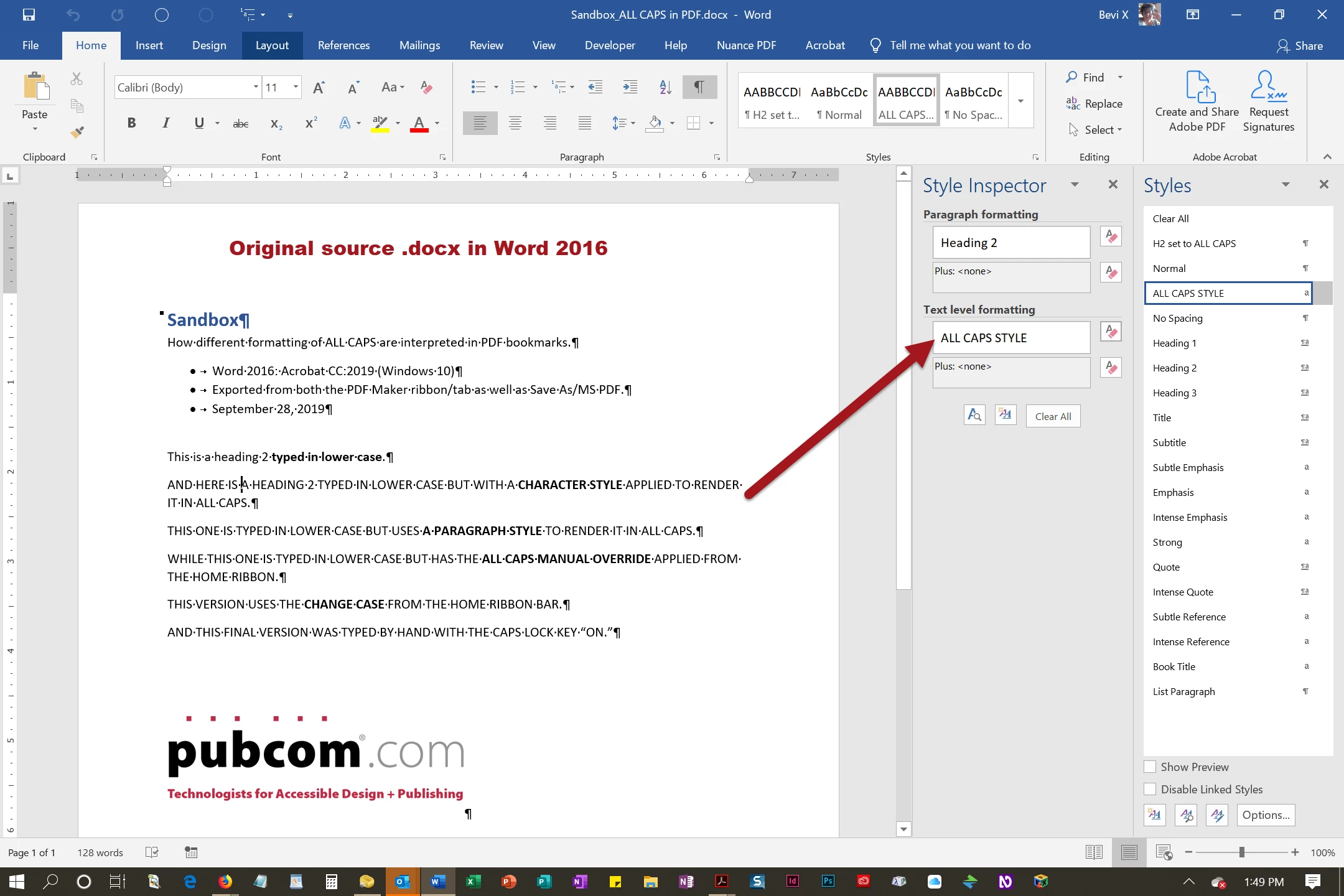Apply the text highlight color
This screenshot has width=1344, height=896.
380,123
